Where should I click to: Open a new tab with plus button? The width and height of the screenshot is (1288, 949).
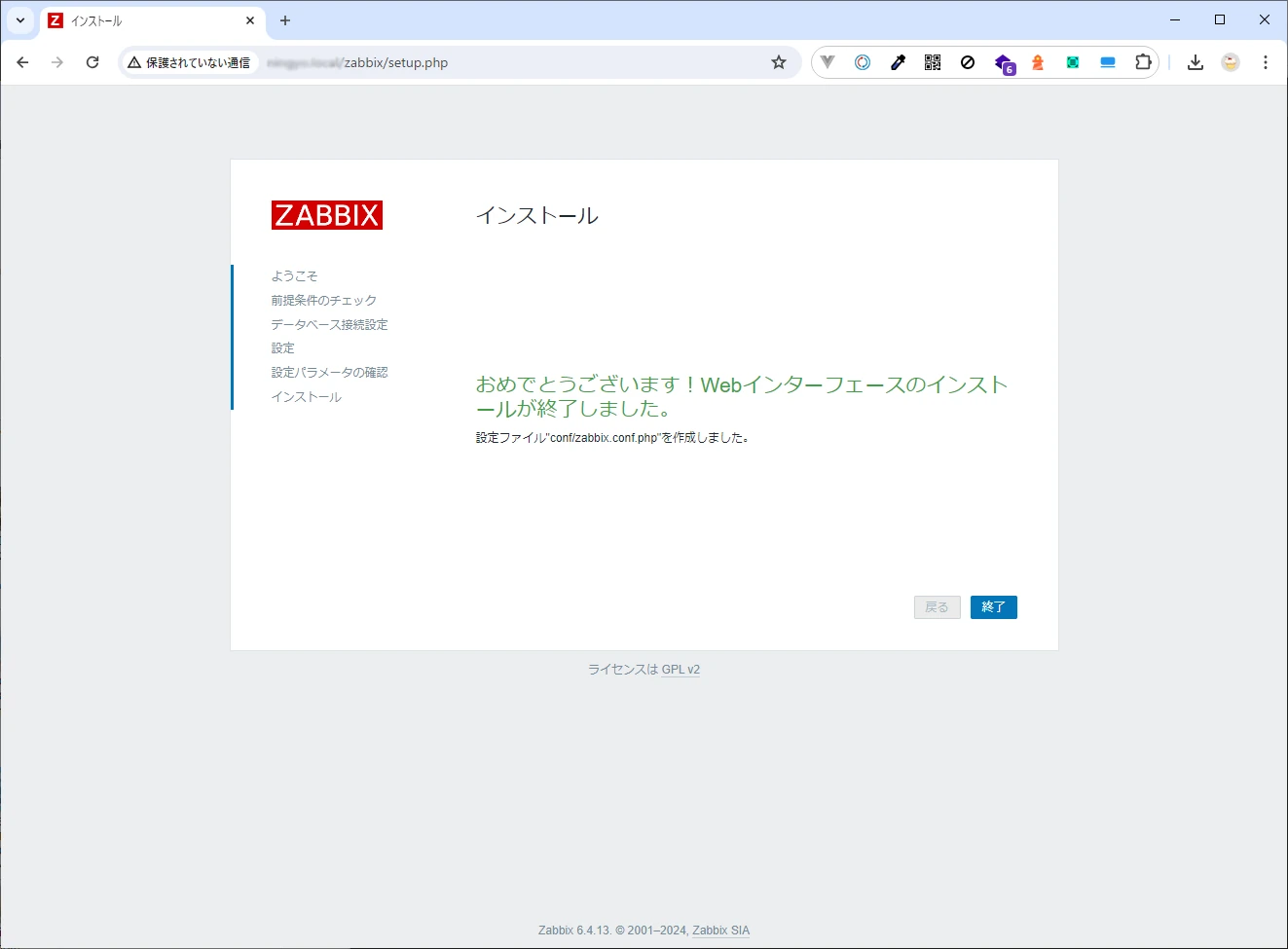pyautogui.click(x=285, y=20)
